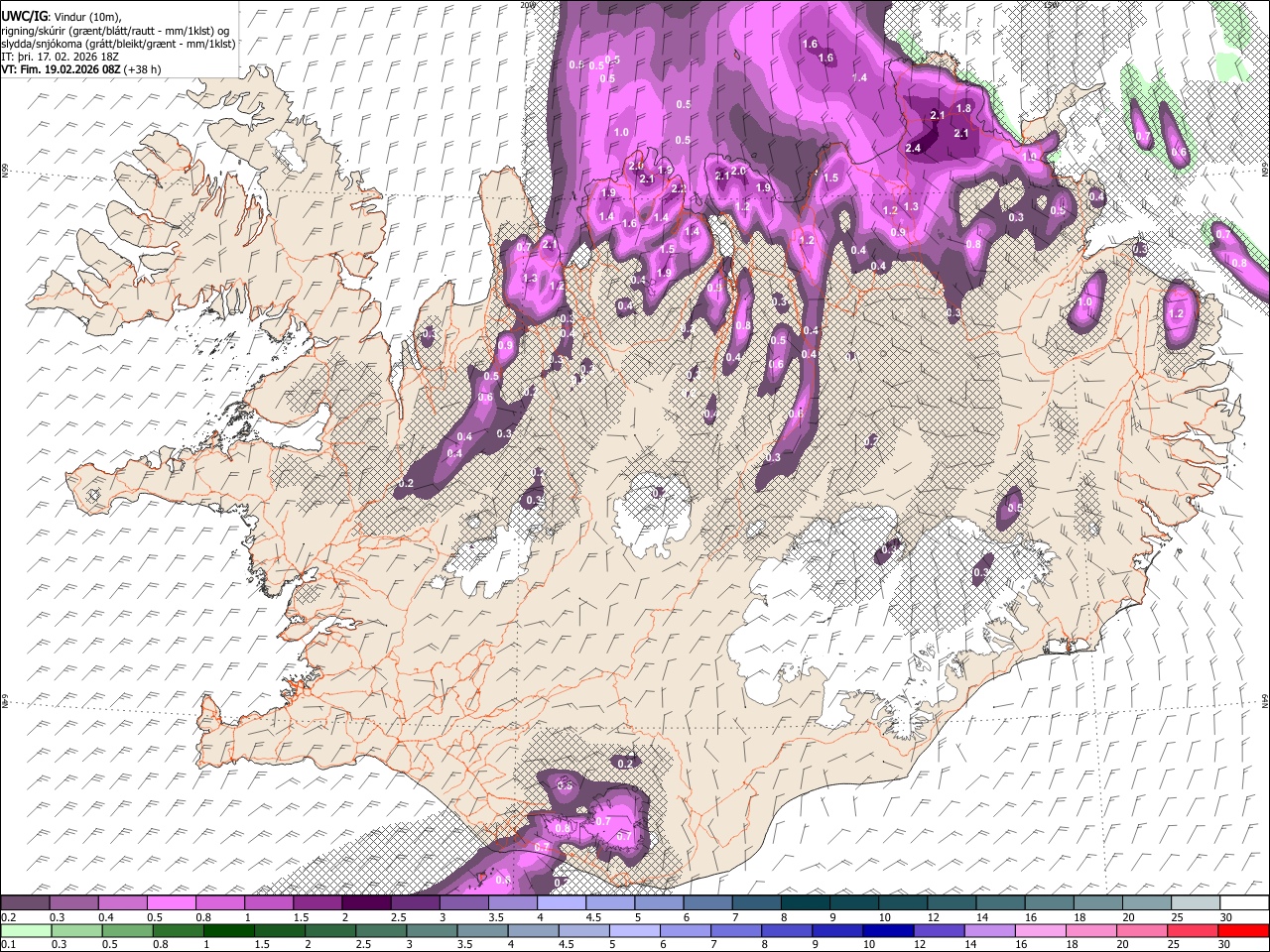The image size is (1270, 952).
Task: Pick the slate blue 6–7 snow swatch
Action: coord(707,903)
